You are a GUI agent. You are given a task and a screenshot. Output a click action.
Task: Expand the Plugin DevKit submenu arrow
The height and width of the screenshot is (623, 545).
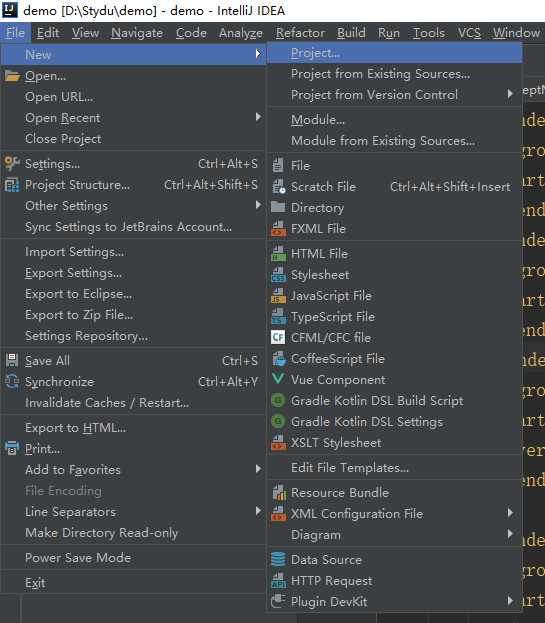tap(510, 600)
